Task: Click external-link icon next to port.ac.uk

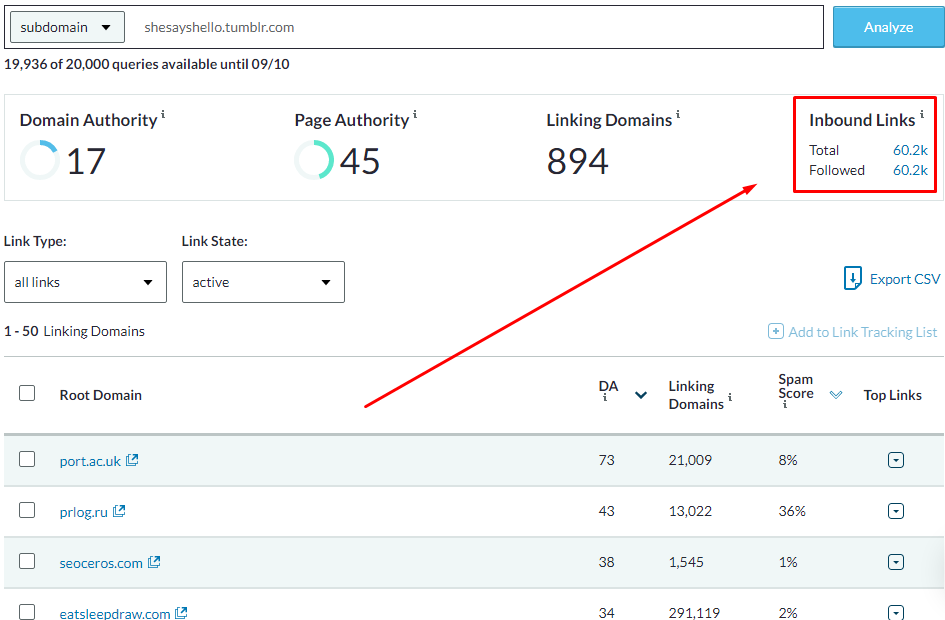Action: (132, 460)
